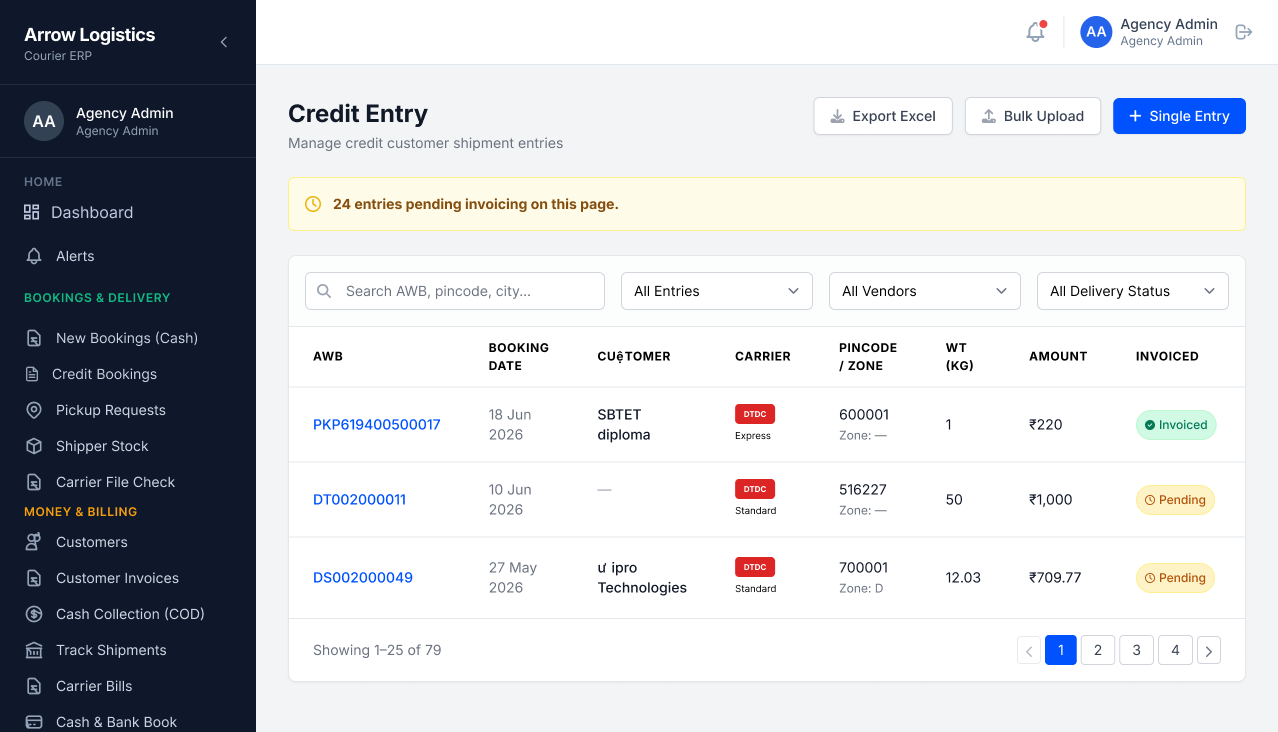Go to page 3 of results

click(x=1136, y=650)
